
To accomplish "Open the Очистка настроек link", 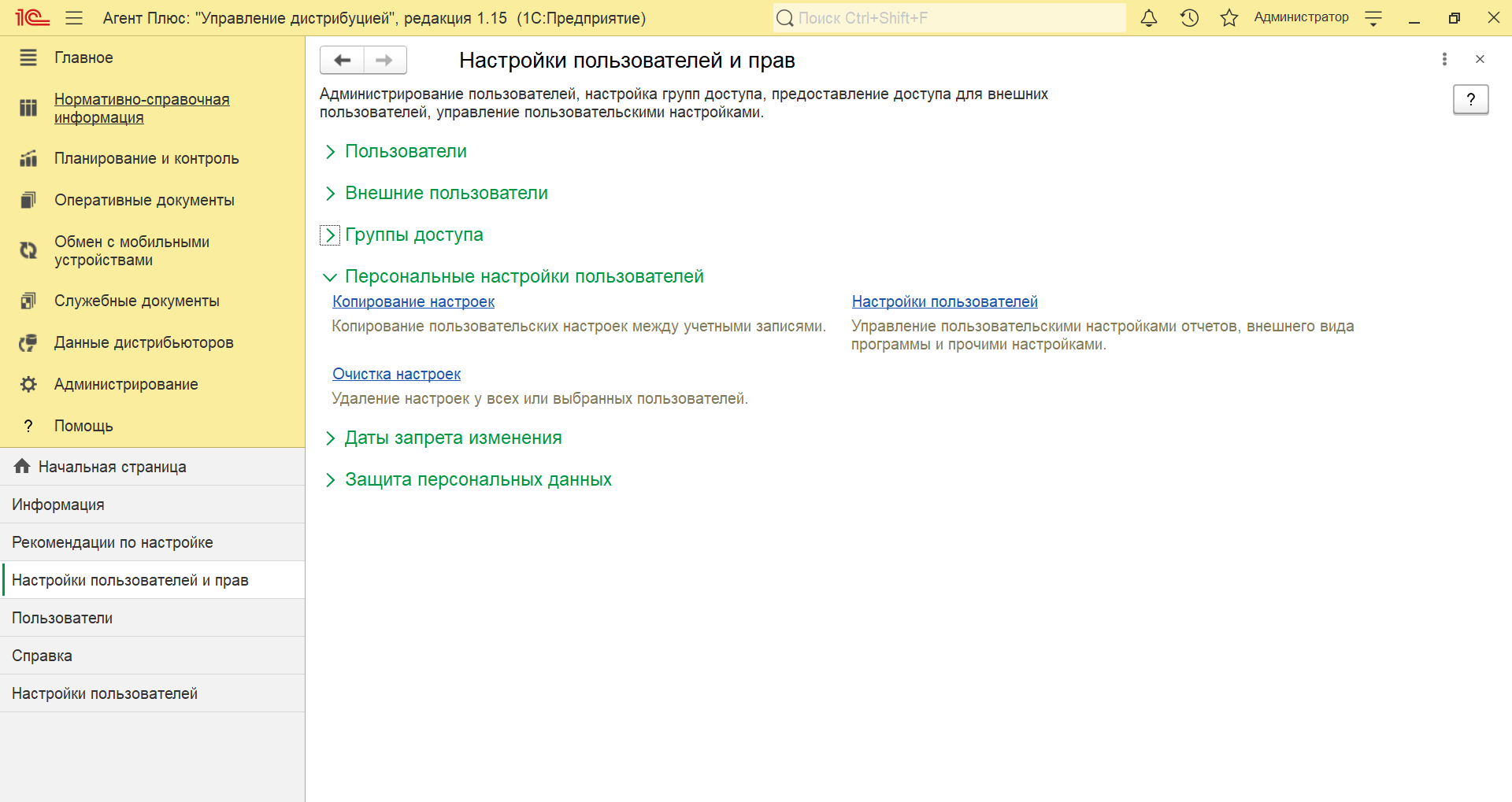I will pyautogui.click(x=396, y=374).
